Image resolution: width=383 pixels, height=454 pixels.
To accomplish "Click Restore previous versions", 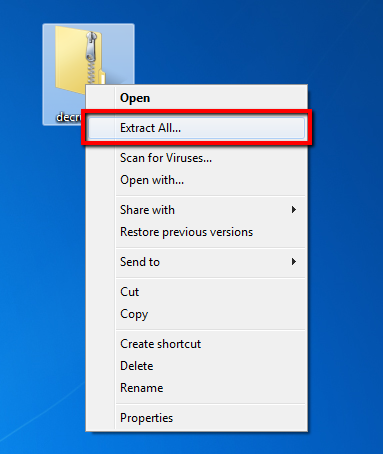I will click(196, 232).
